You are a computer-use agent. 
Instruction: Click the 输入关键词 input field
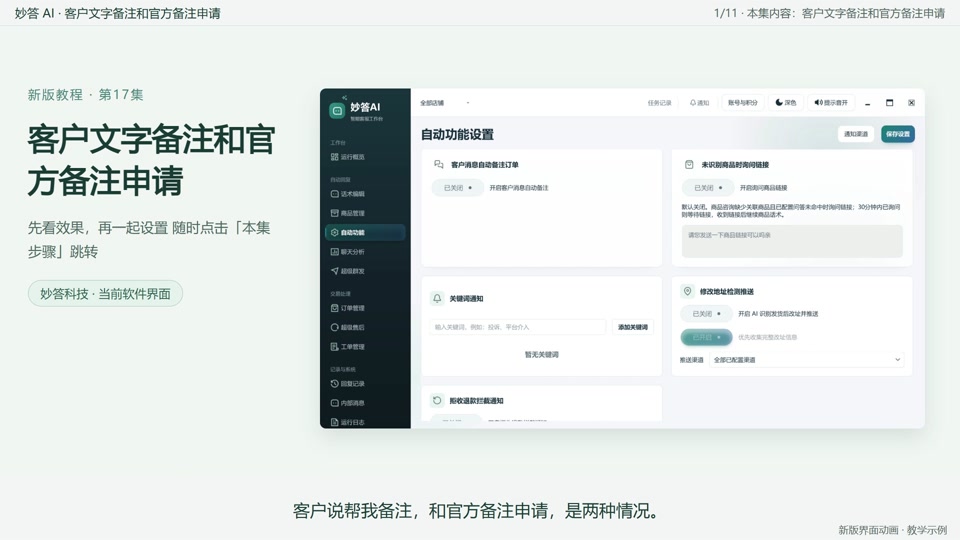point(517,327)
